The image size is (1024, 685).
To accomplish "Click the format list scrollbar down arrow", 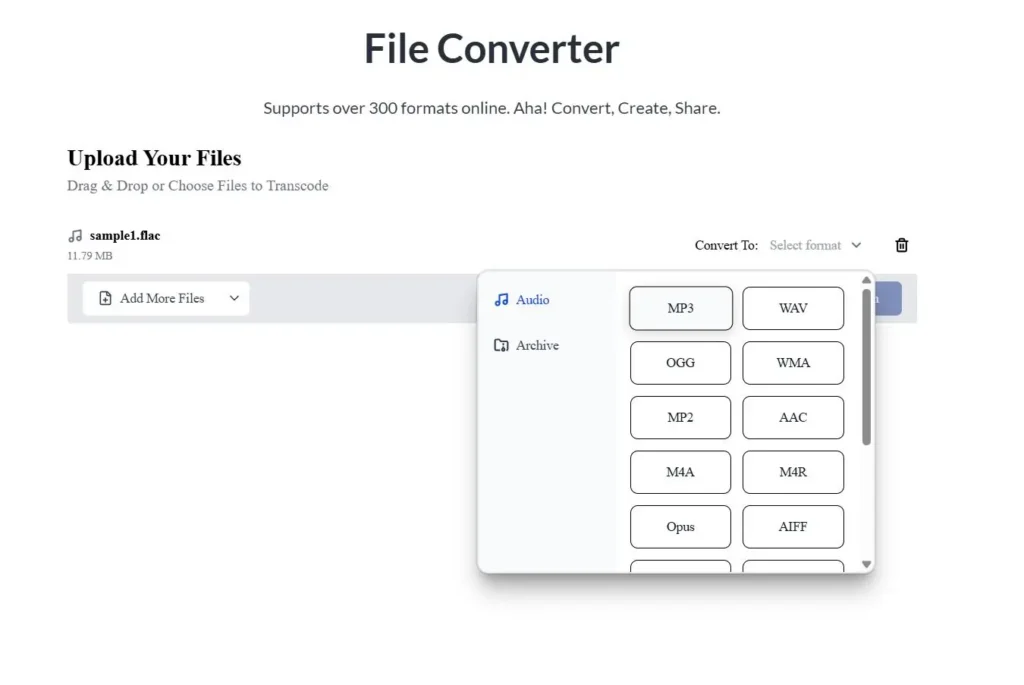I will click(866, 564).
